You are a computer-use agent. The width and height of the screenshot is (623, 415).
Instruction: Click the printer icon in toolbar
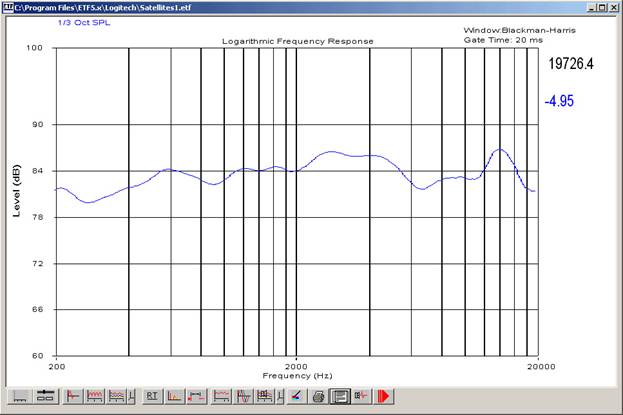[318, 396]
